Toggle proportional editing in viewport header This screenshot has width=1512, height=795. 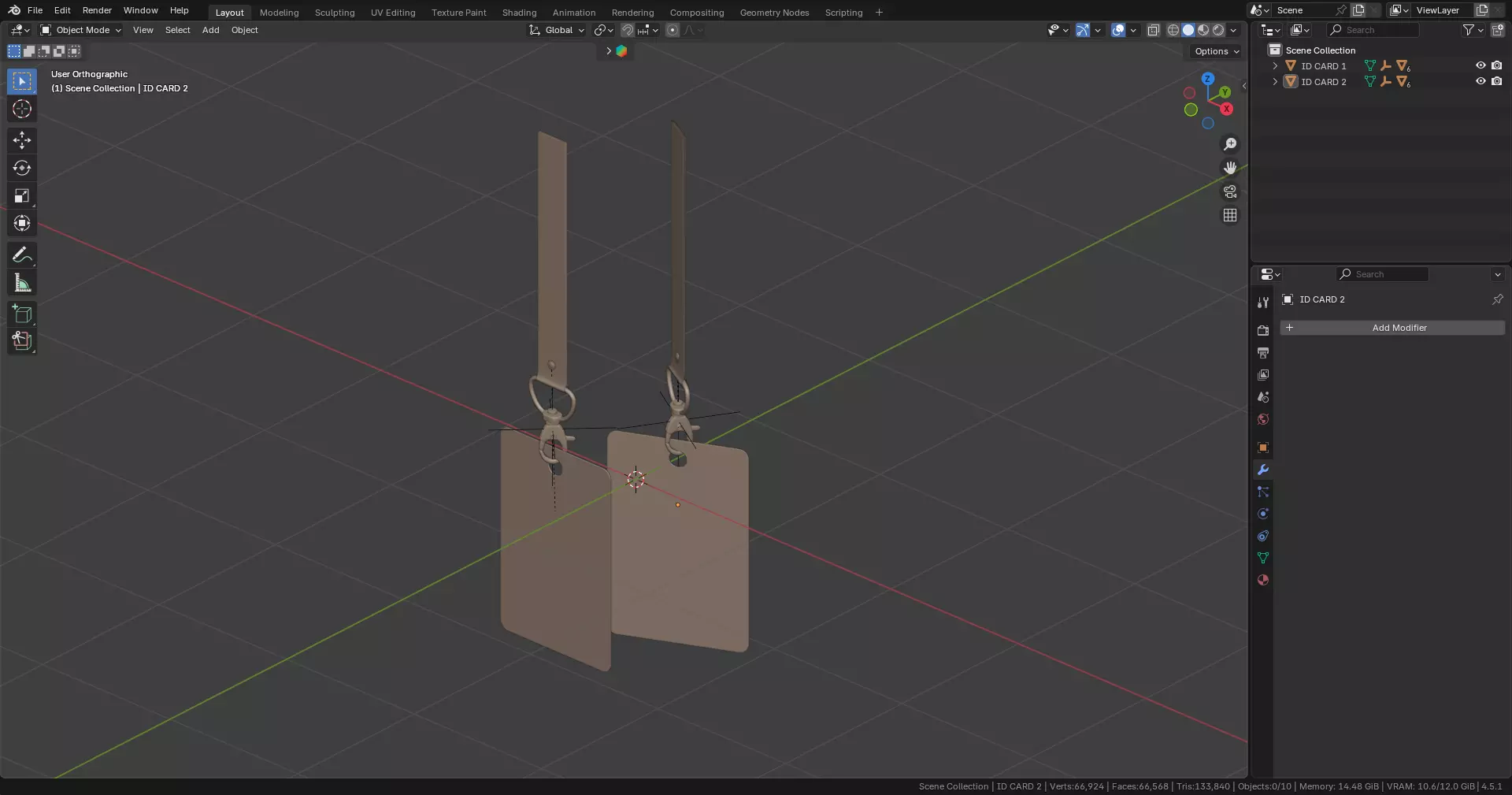pos(673,30)
